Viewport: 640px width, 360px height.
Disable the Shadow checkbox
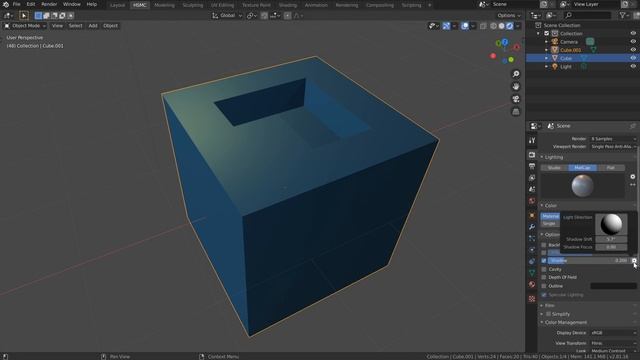point(544,260)
